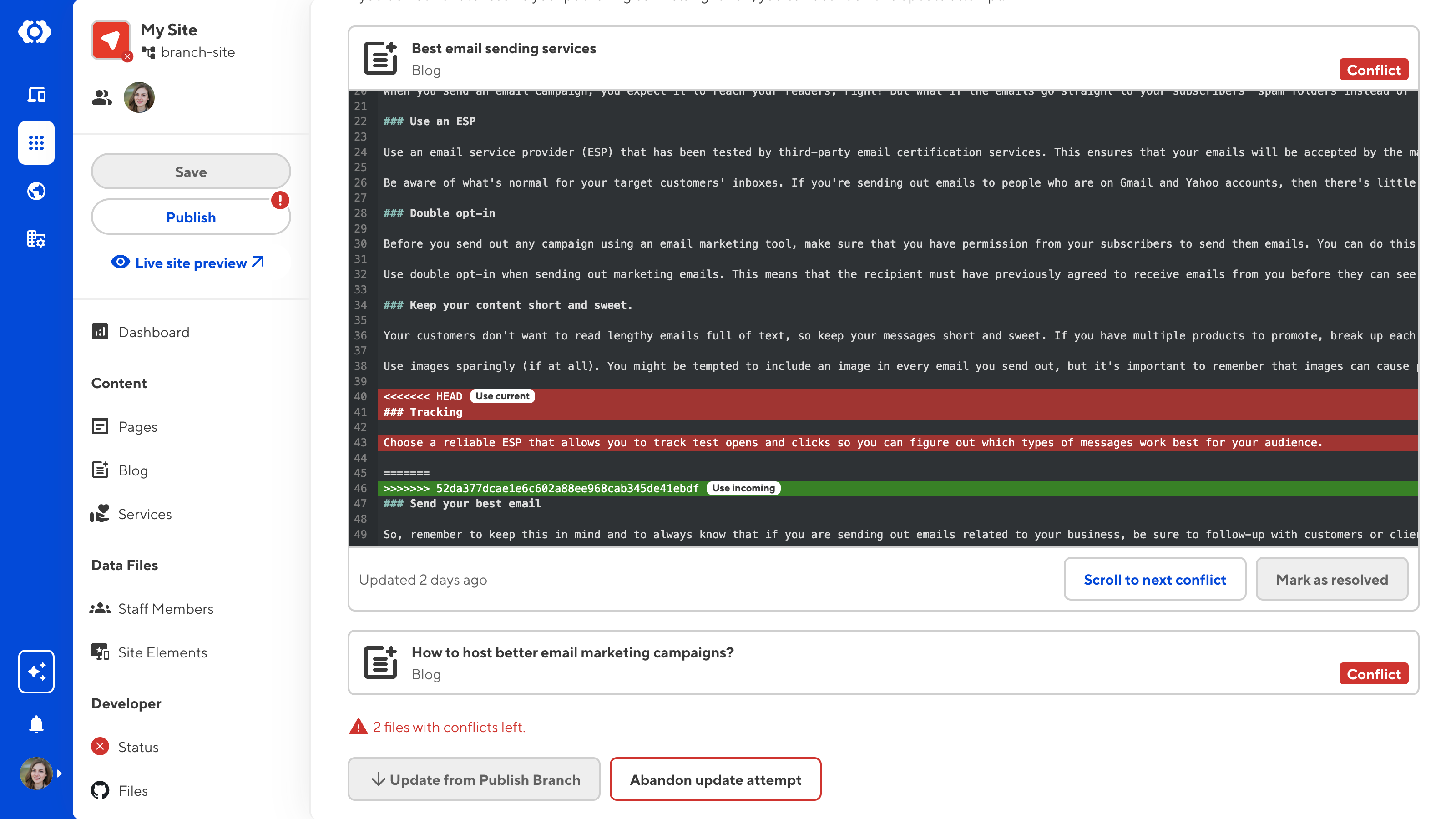The width and height of the screenshot is (1456, 819).
Task: Select the apps grid icon in rail
Action: (x=36, y=143)
